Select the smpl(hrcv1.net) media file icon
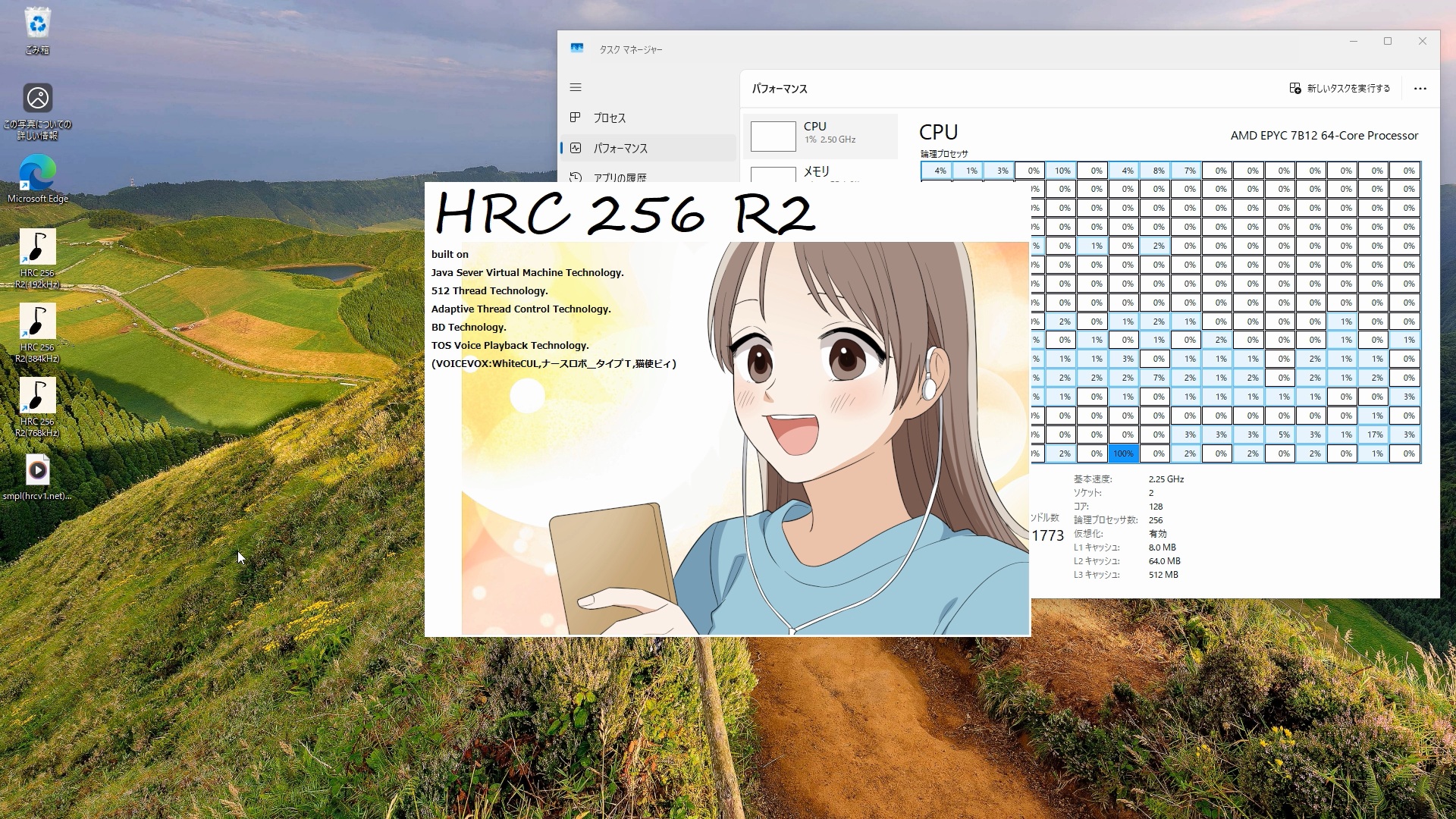This screenshot has width=1456, height=819. click(x=37, y=478)
